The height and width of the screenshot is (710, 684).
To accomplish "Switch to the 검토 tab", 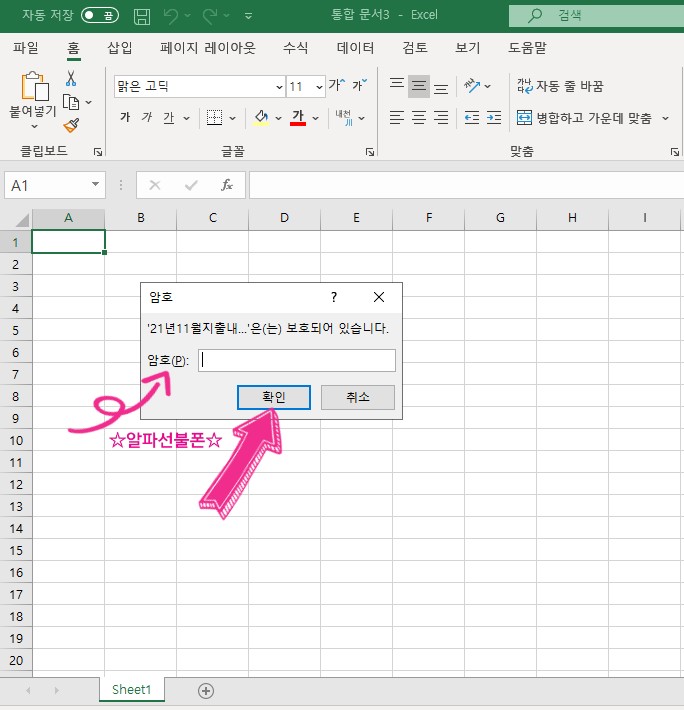I will 415,48.
